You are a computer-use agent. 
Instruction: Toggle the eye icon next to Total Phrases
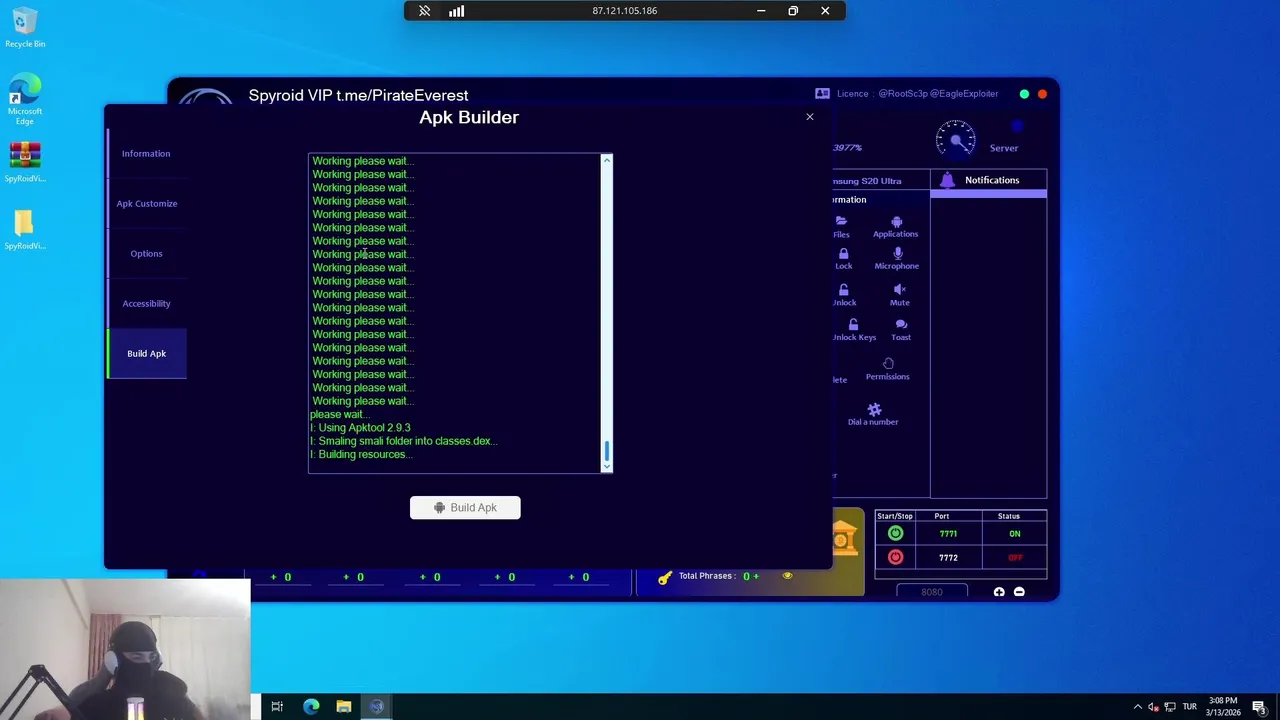788,576
